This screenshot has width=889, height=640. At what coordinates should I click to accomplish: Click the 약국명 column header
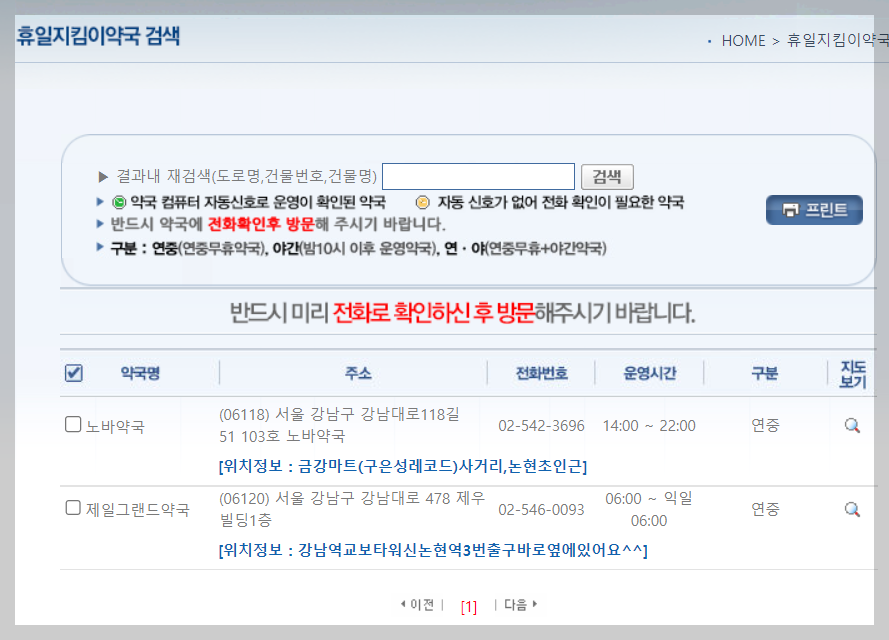click(140, 373)
